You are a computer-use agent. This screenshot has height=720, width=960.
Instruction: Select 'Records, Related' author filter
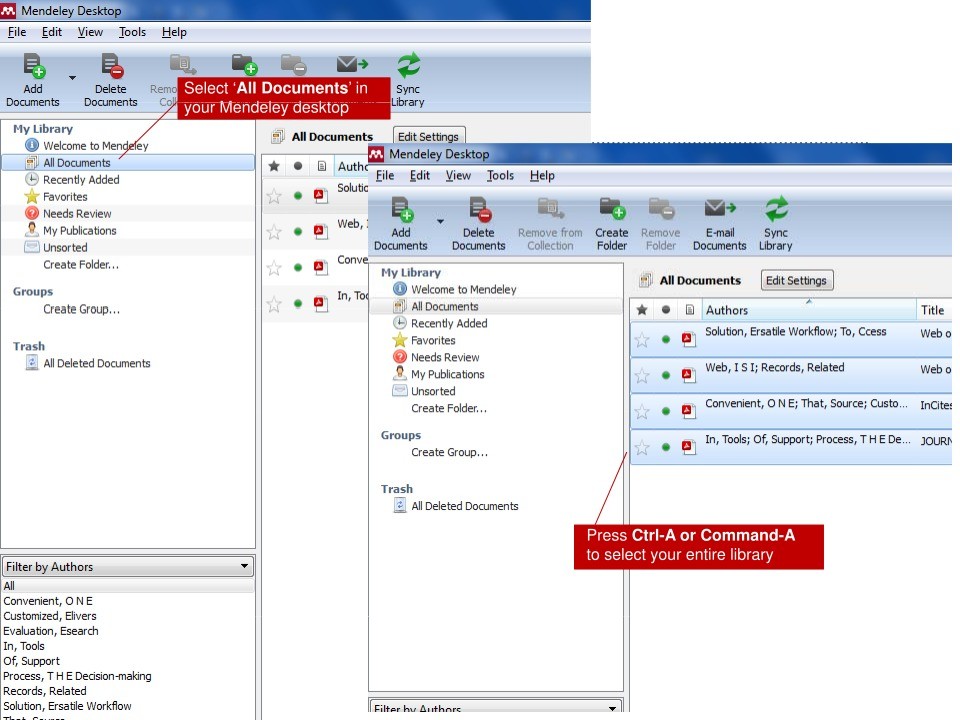click(45, 691)
